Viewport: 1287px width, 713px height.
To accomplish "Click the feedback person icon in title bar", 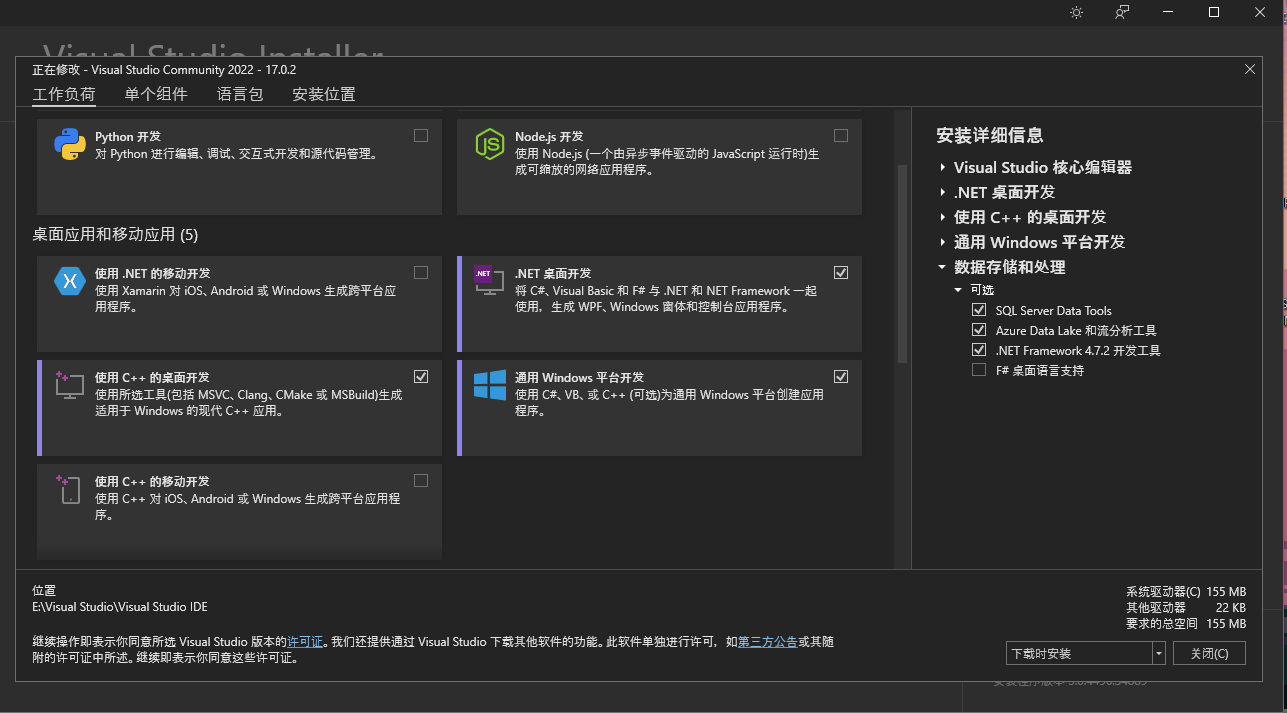I will point(1121,12).
